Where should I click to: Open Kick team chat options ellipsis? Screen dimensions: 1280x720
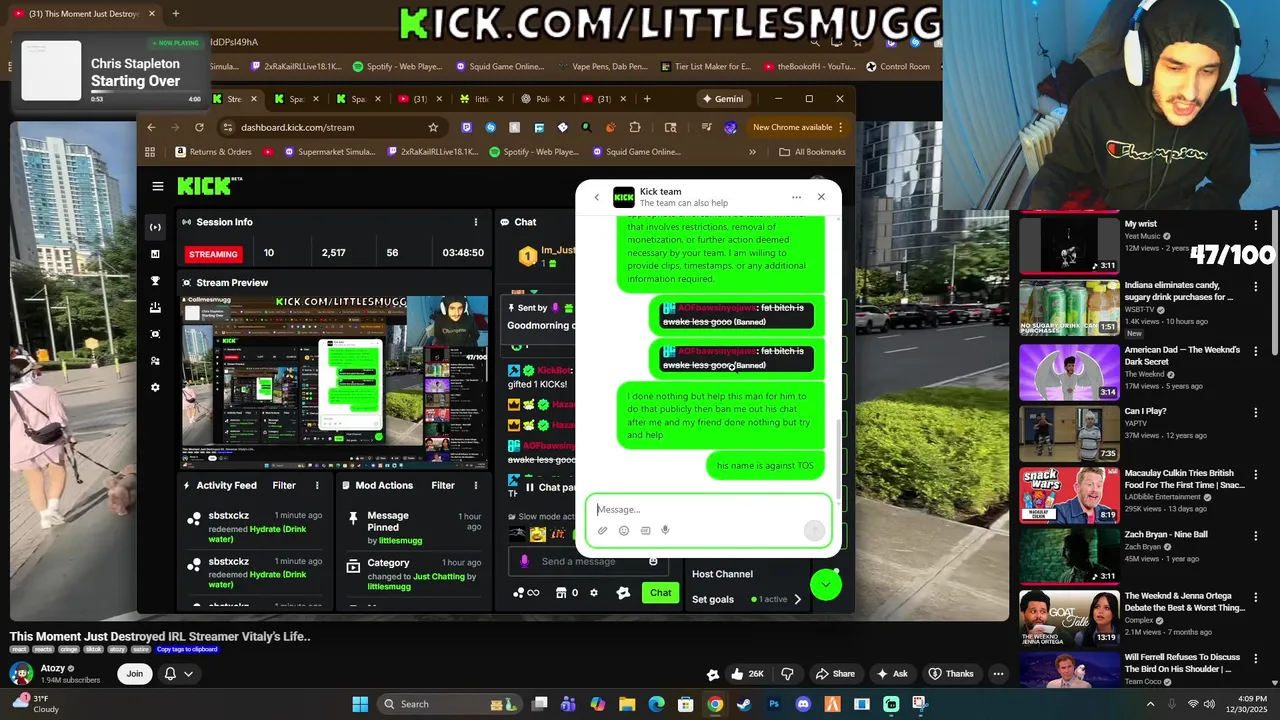796,197
